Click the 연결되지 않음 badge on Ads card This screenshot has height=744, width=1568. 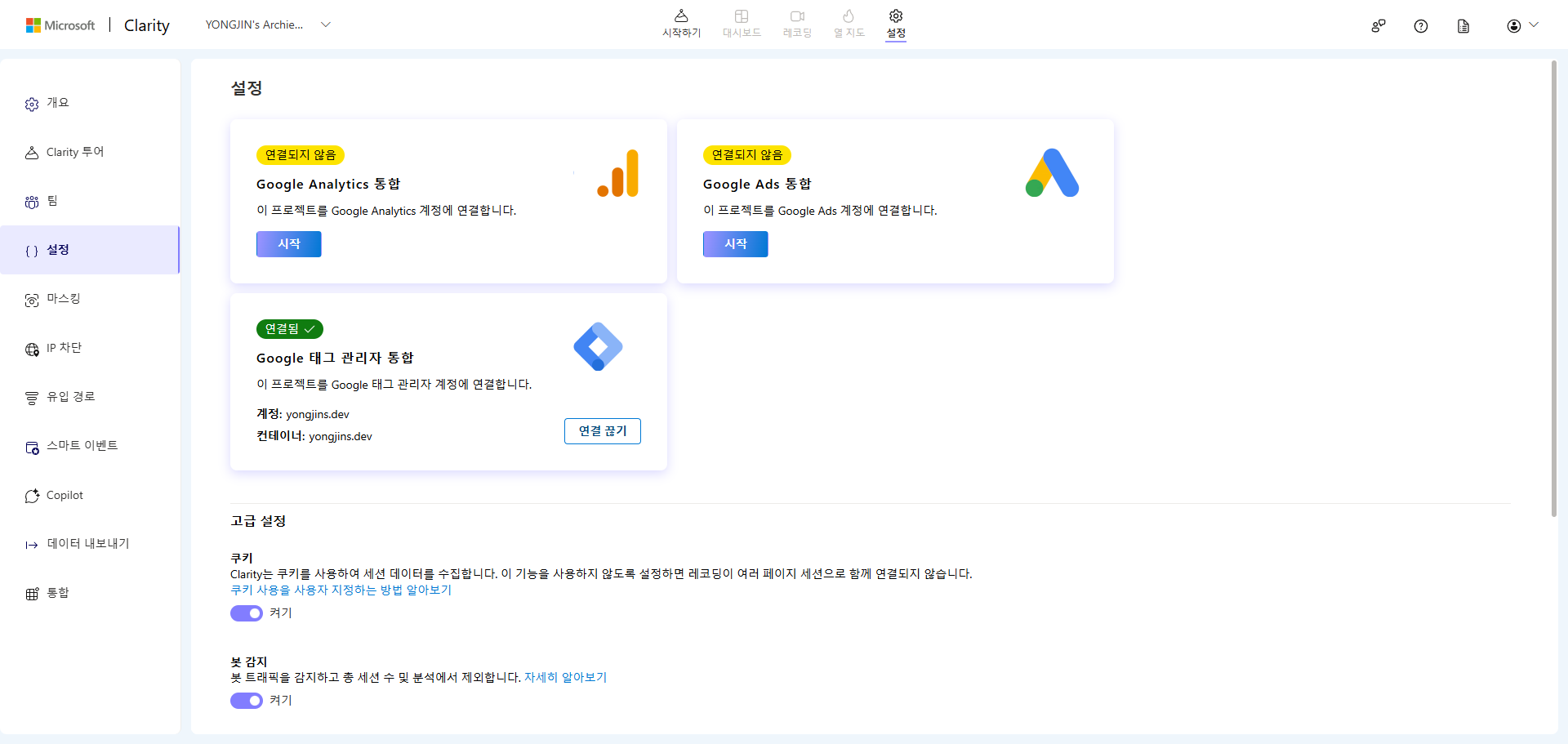point(747,155)
